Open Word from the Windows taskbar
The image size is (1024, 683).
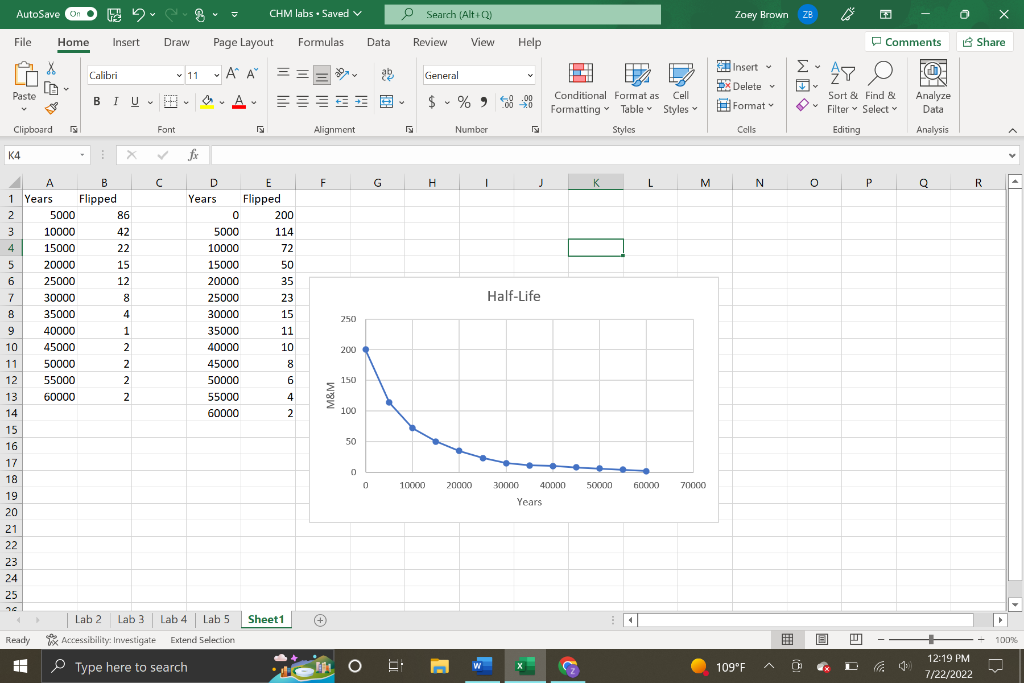point(482,667)
